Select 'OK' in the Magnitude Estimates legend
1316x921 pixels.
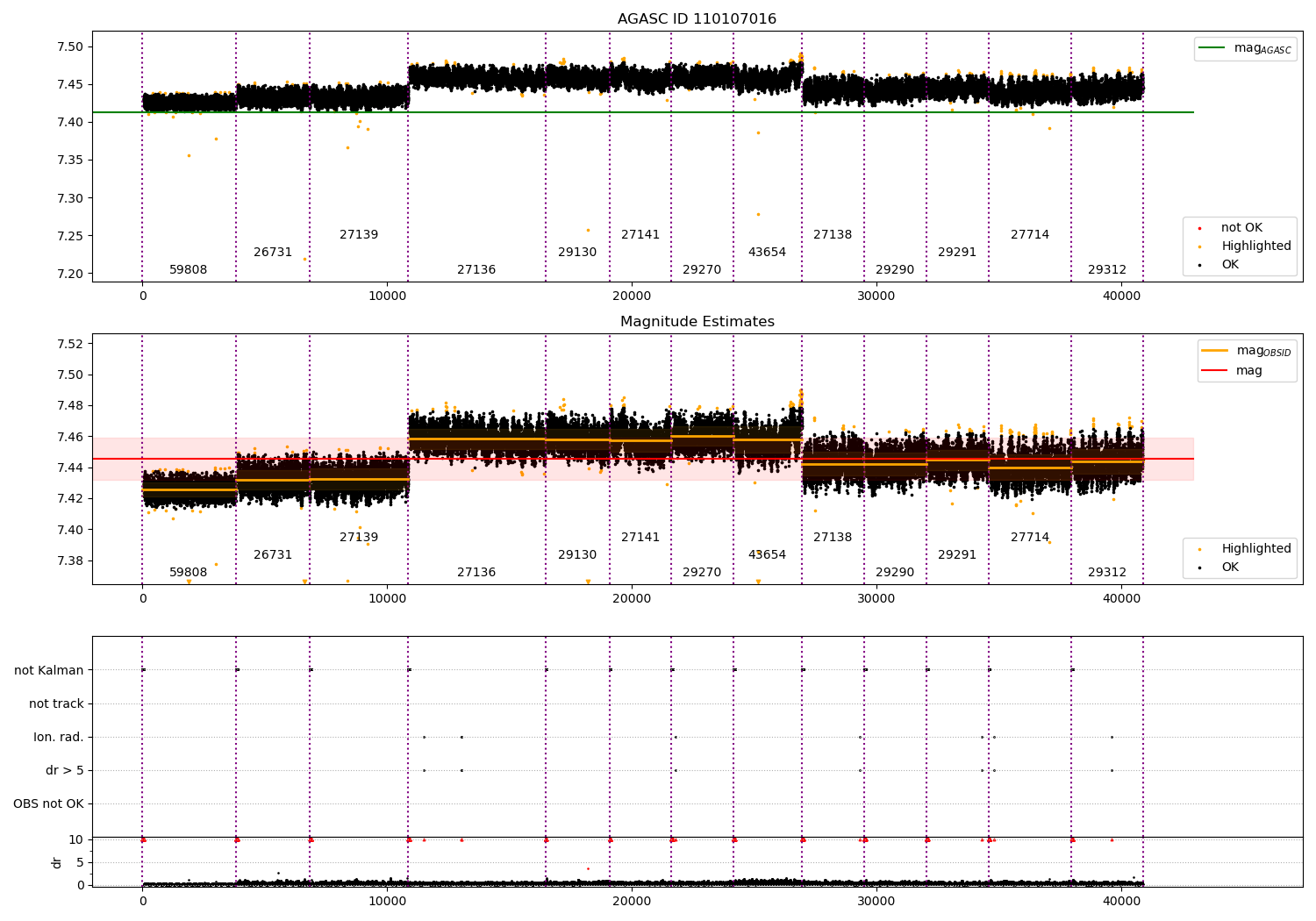pyautogui.click(x=1230, y=568)
